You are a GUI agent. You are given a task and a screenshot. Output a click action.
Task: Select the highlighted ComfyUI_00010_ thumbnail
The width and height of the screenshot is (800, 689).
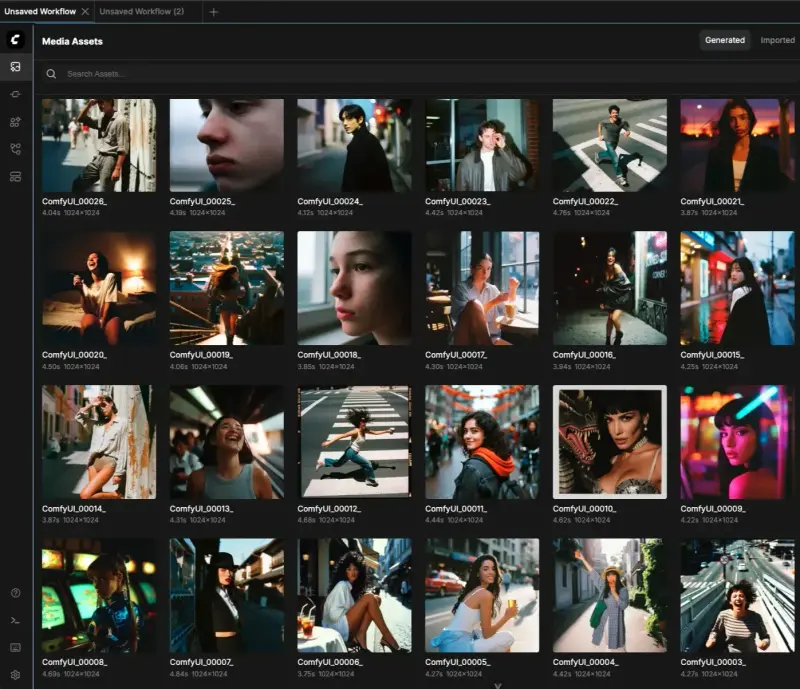click(610, 441)
